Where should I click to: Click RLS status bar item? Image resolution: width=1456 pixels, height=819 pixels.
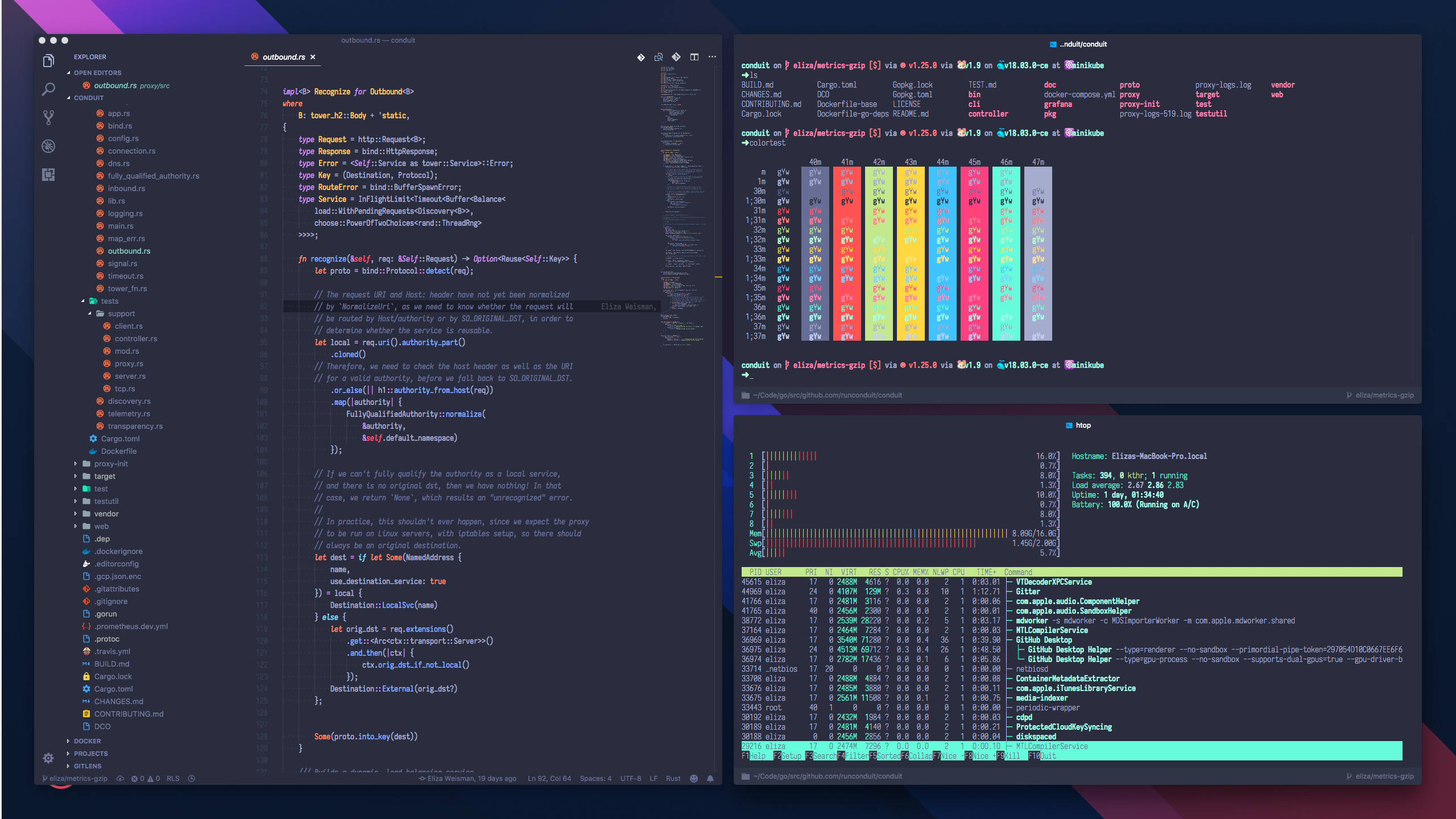point(173,779)
